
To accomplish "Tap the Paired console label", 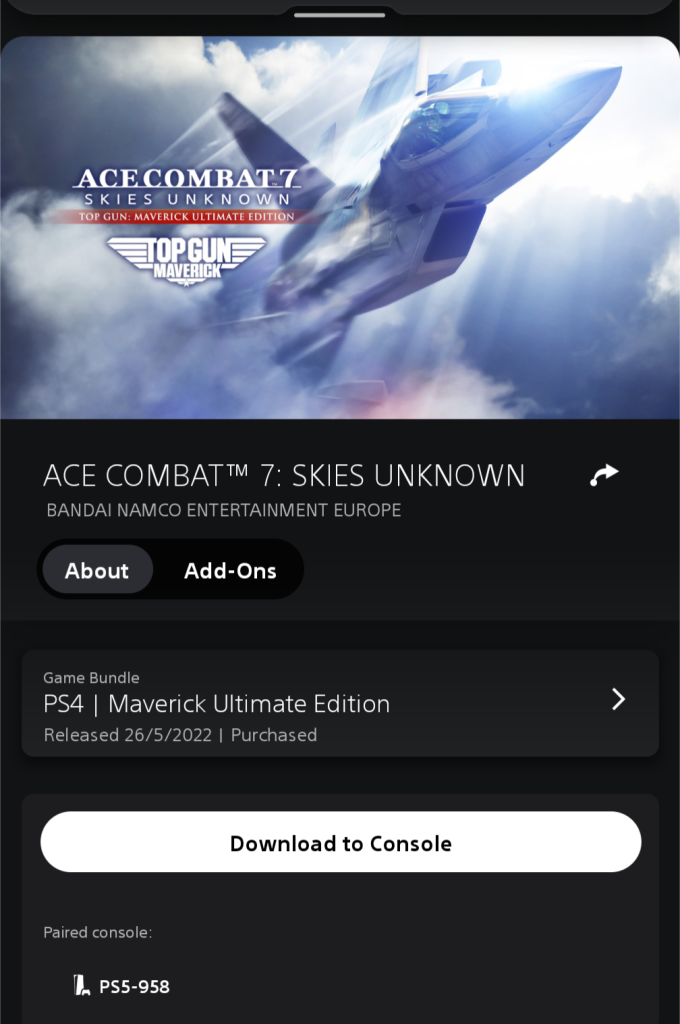I will coord(97,932).
